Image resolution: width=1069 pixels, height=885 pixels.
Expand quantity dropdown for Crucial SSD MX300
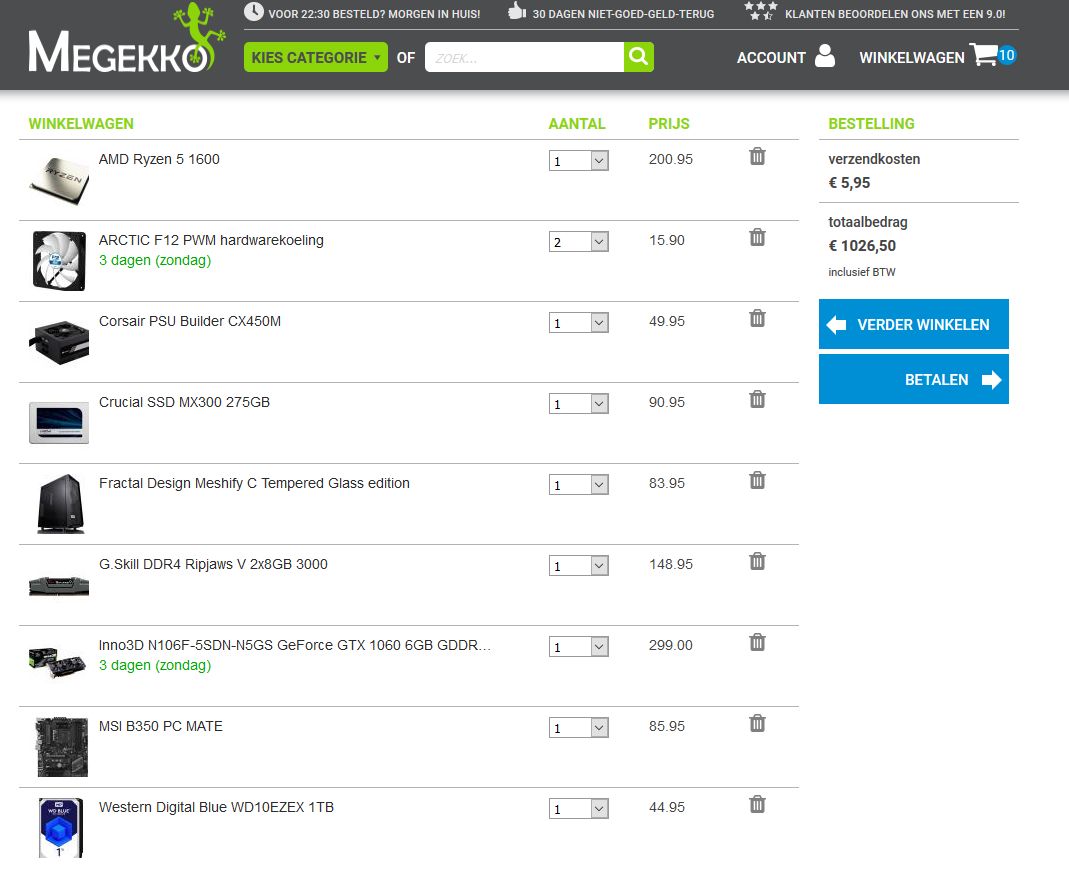pyautogui.click(x=579, y=404)
